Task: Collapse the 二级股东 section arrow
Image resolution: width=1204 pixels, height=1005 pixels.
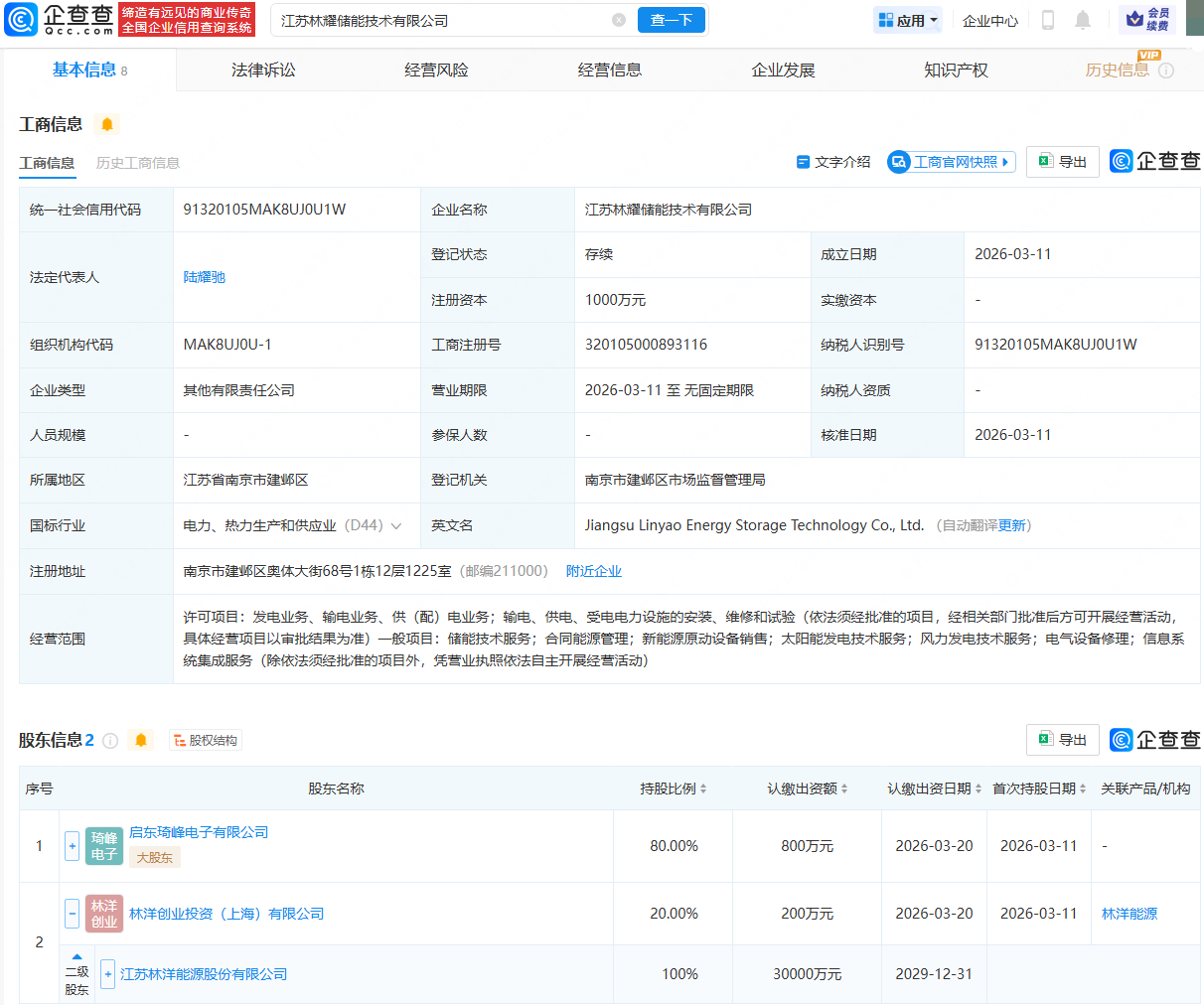Action: click(76, 955)
